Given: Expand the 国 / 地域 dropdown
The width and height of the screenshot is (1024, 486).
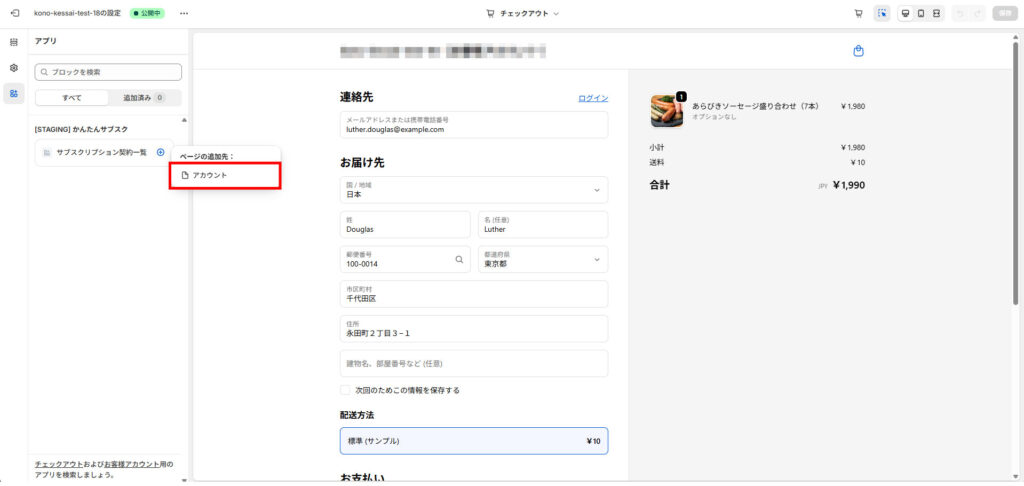Looking at the screenshot, I should click(473, 190).
